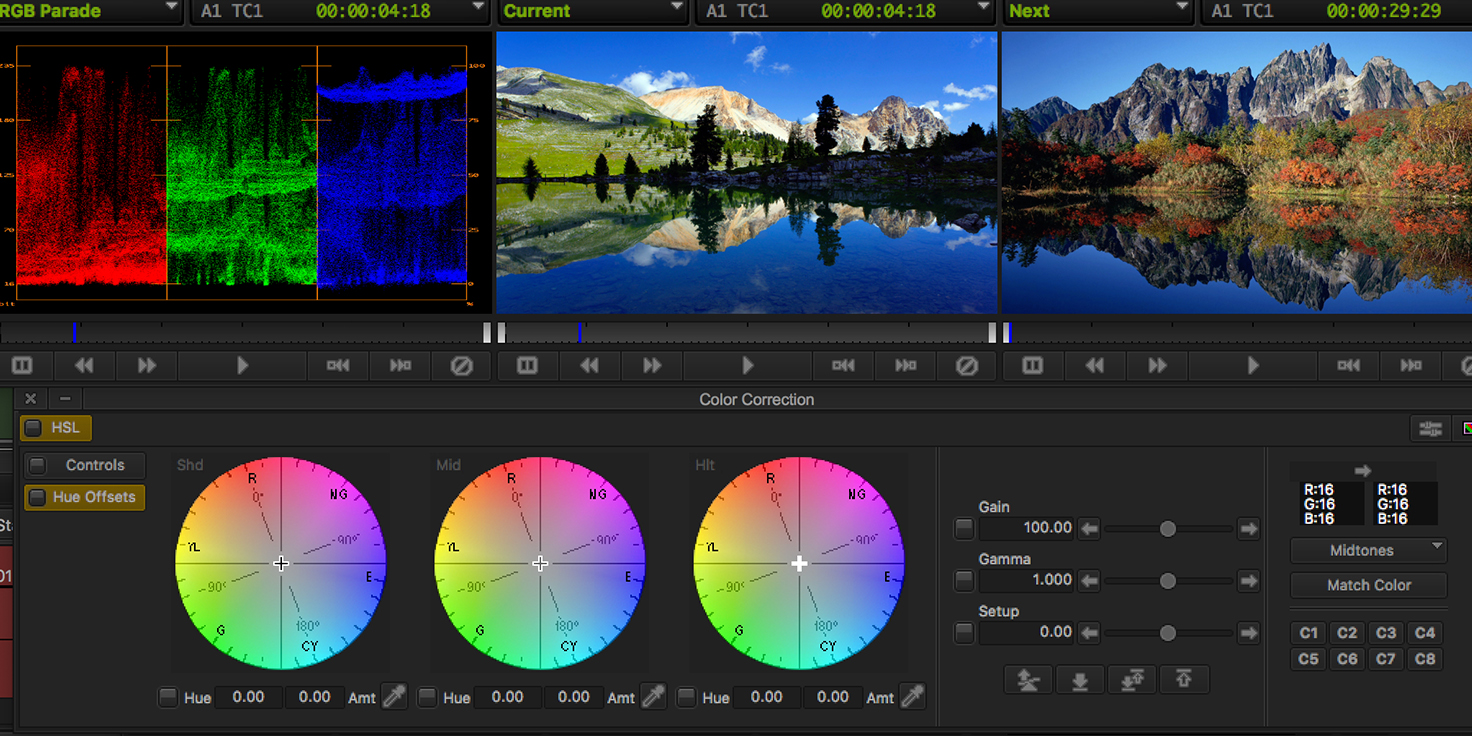This screenshot has height=736, width=1472.
Task: Enable the HSL group checkbox
Action: pos(34,428)
